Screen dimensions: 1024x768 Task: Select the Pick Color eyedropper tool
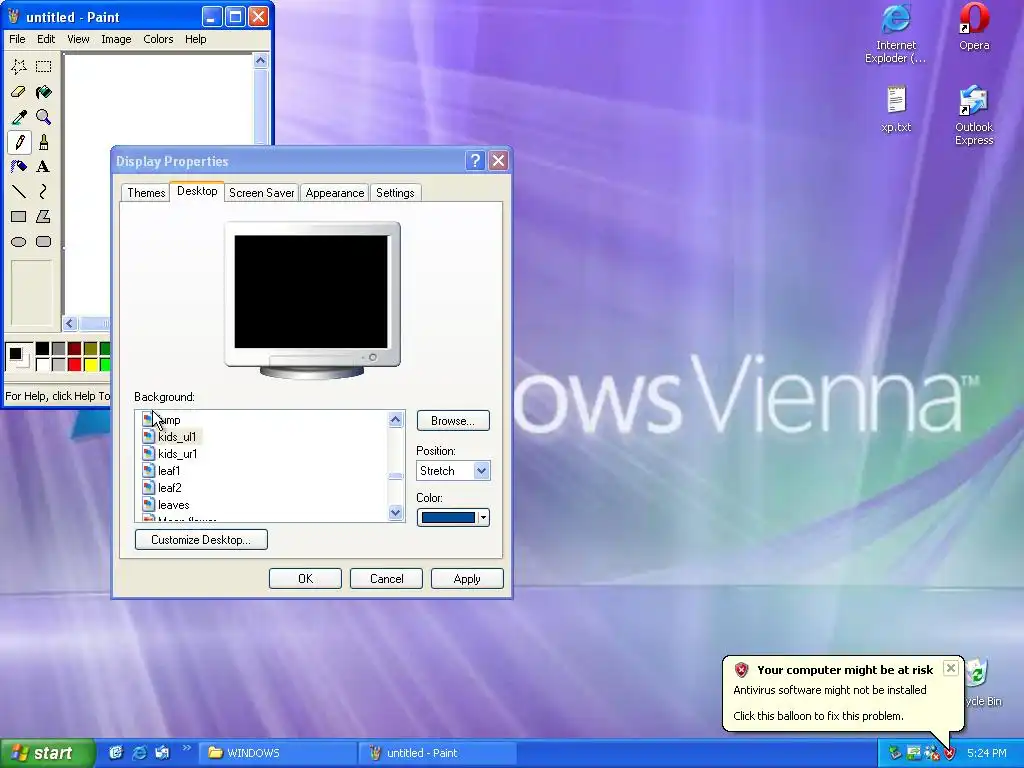[19, 117]
